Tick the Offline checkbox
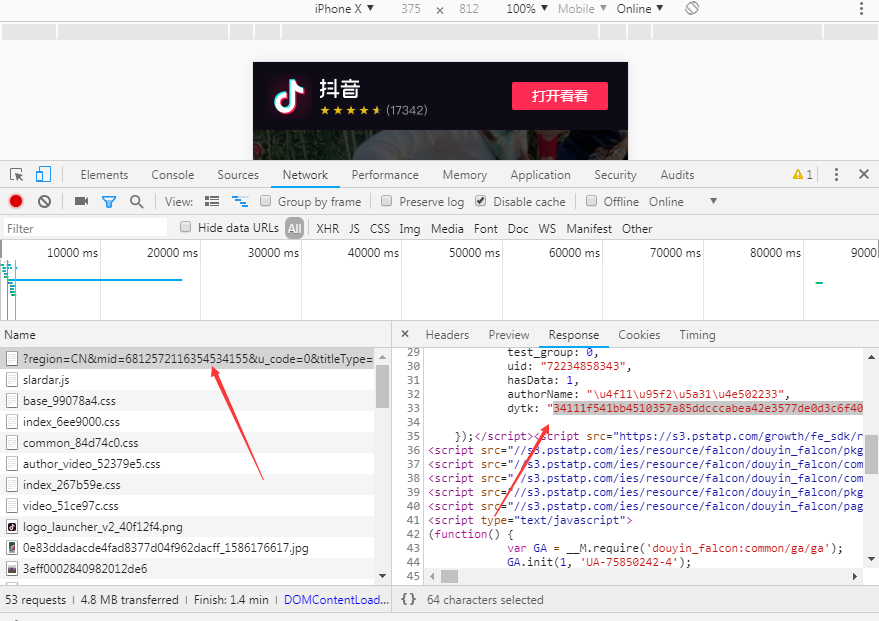 591,201
